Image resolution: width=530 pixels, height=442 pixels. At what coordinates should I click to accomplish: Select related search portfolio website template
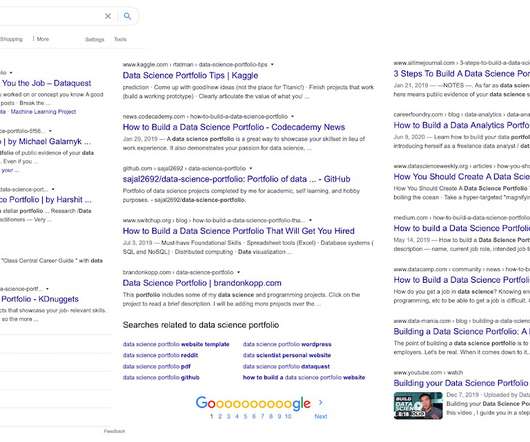point(176,344)
